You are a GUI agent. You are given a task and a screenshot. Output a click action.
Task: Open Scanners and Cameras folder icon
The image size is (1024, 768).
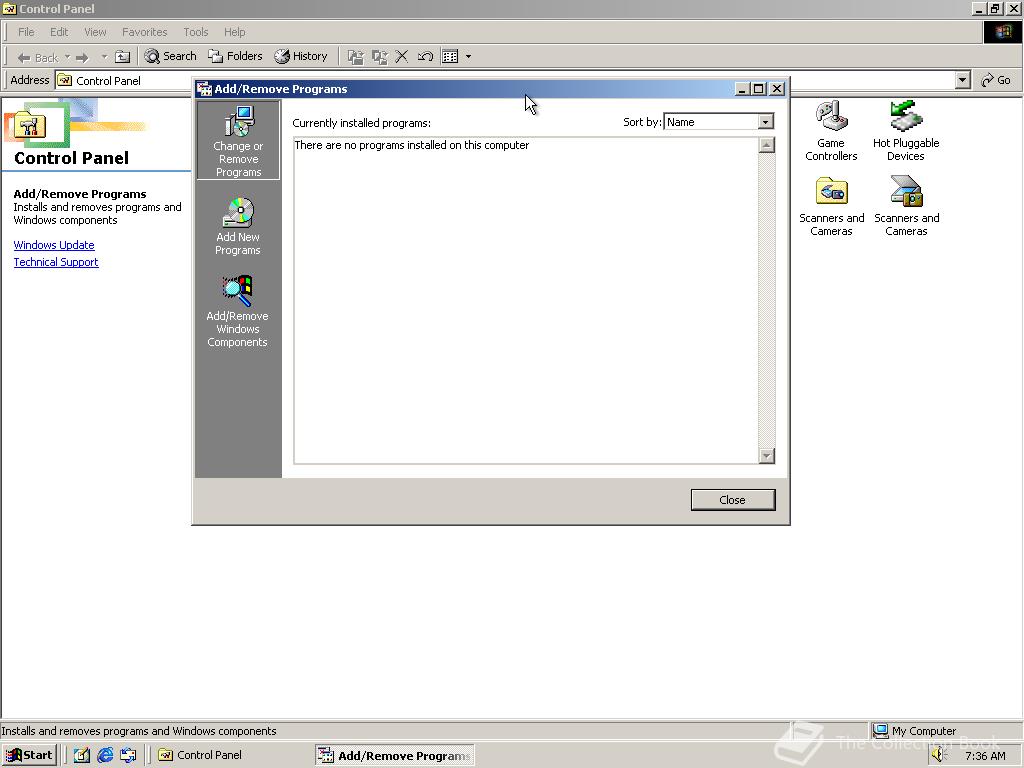pos(831,206)
